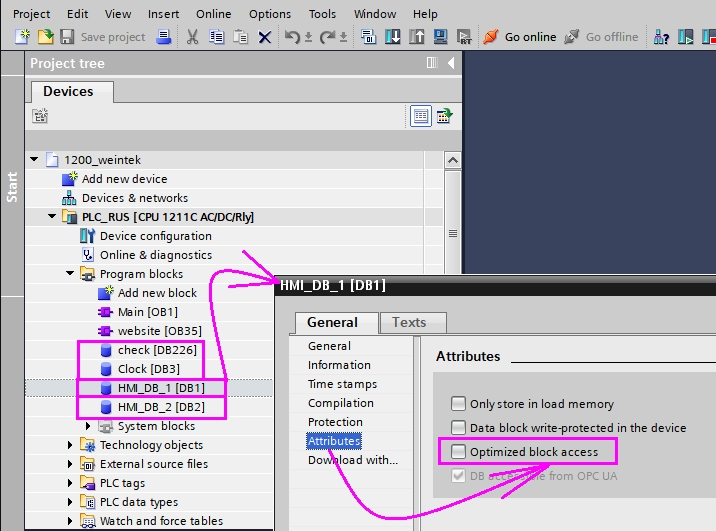Click the project tree scrollbar up arrow
716x531 pixels.
pos(453,160)
